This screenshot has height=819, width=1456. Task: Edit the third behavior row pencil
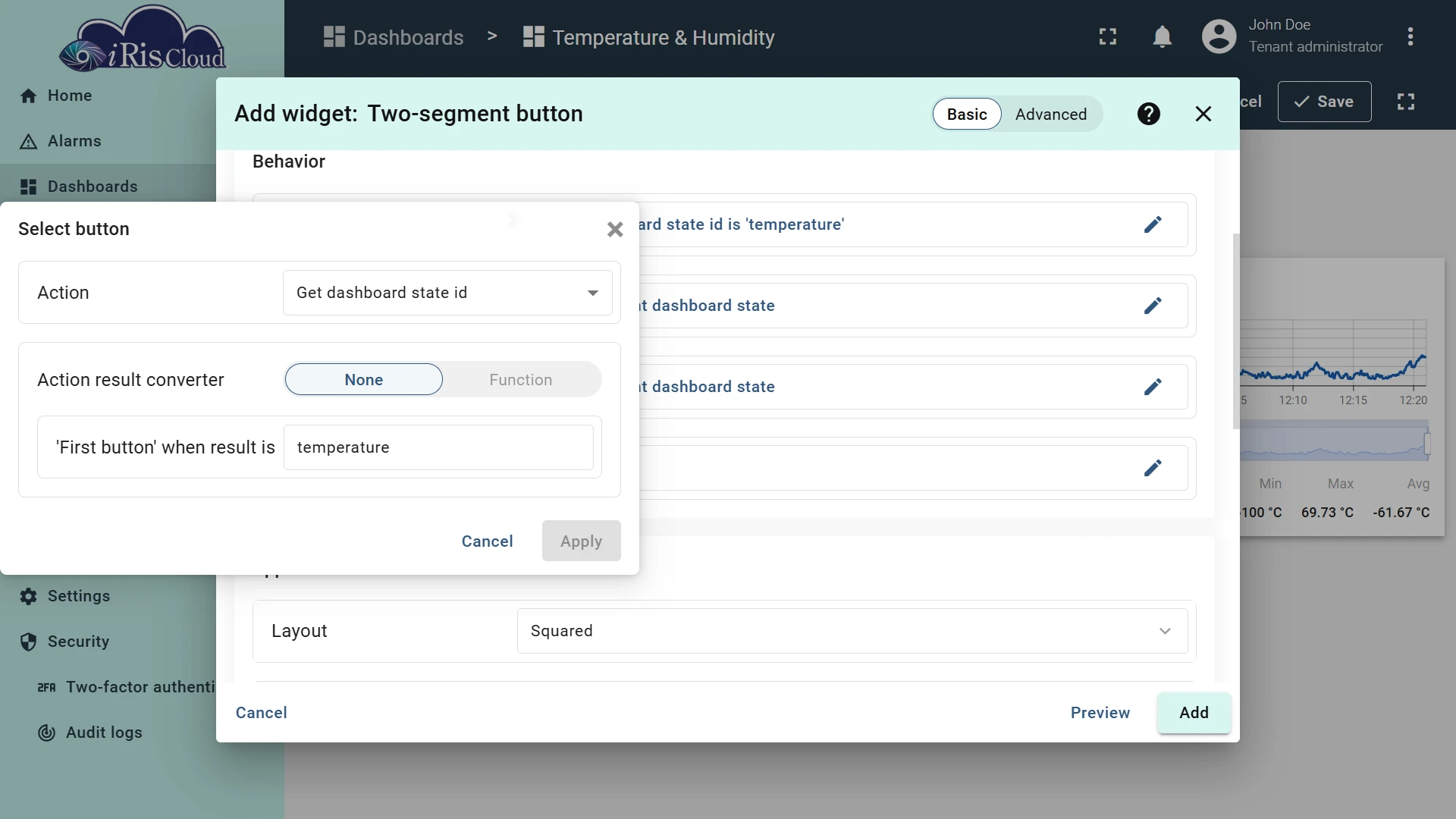1153,387
